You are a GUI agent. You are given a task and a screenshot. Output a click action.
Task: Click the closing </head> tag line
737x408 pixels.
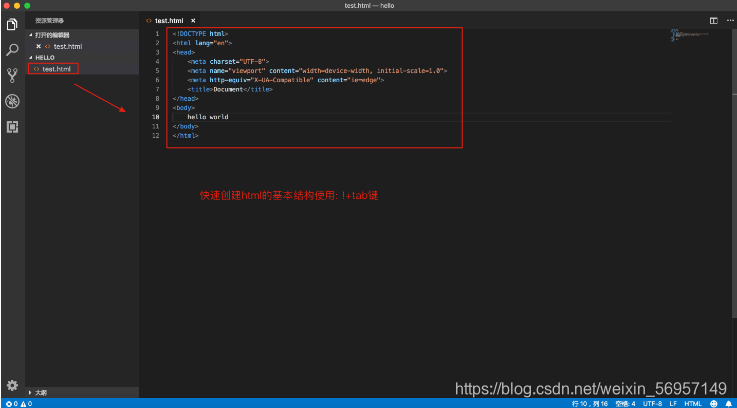pos(185,99)
